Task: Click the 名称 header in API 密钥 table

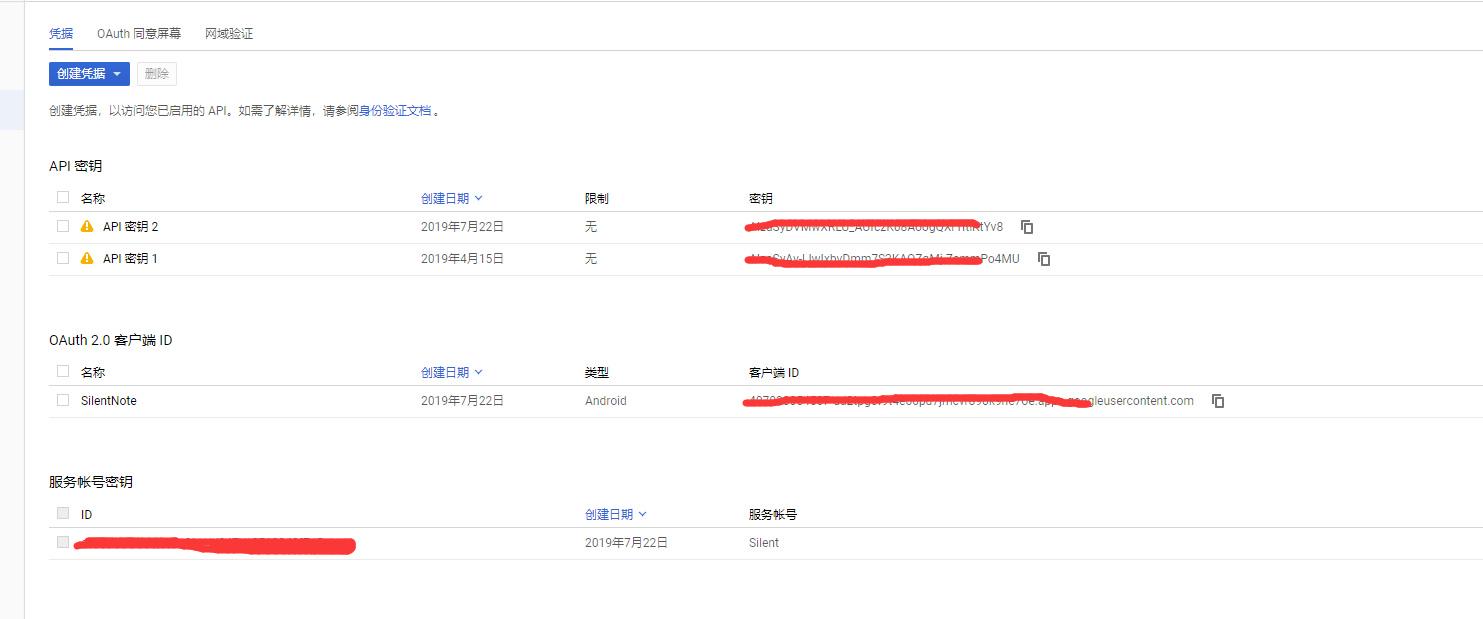Action: point(93,199)
